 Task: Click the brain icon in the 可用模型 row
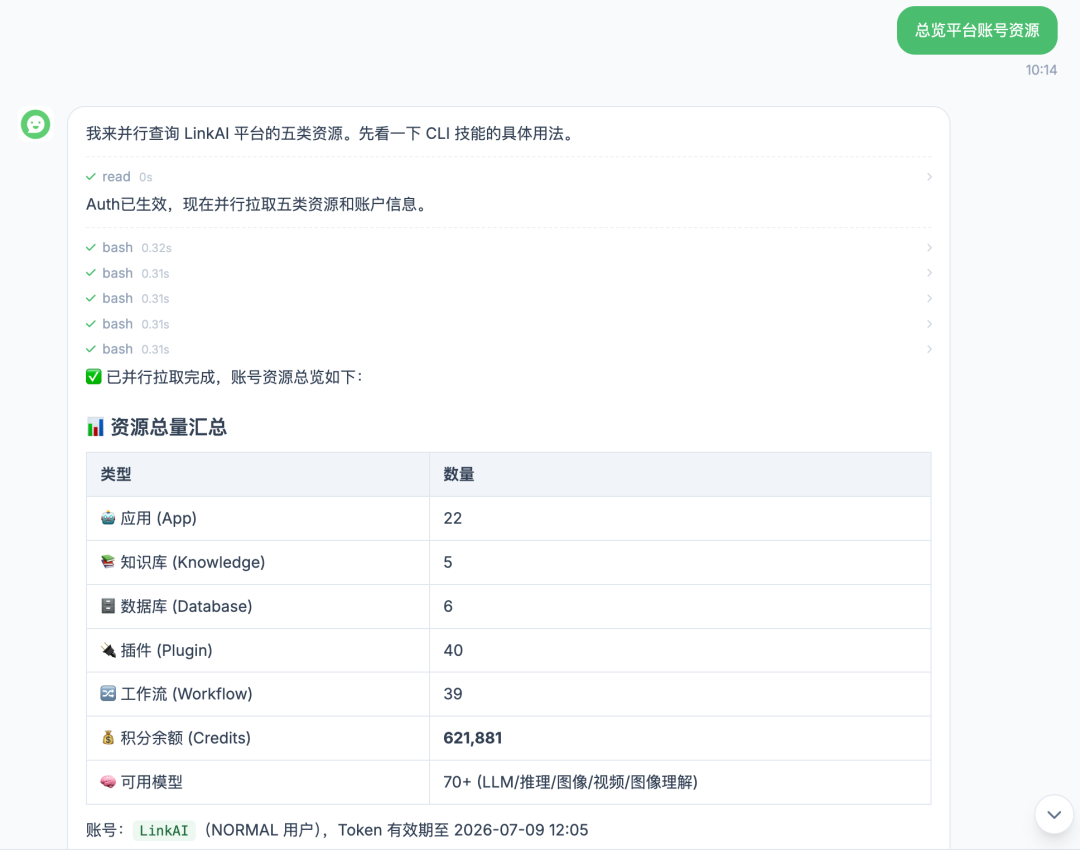[x=108, y=782]
